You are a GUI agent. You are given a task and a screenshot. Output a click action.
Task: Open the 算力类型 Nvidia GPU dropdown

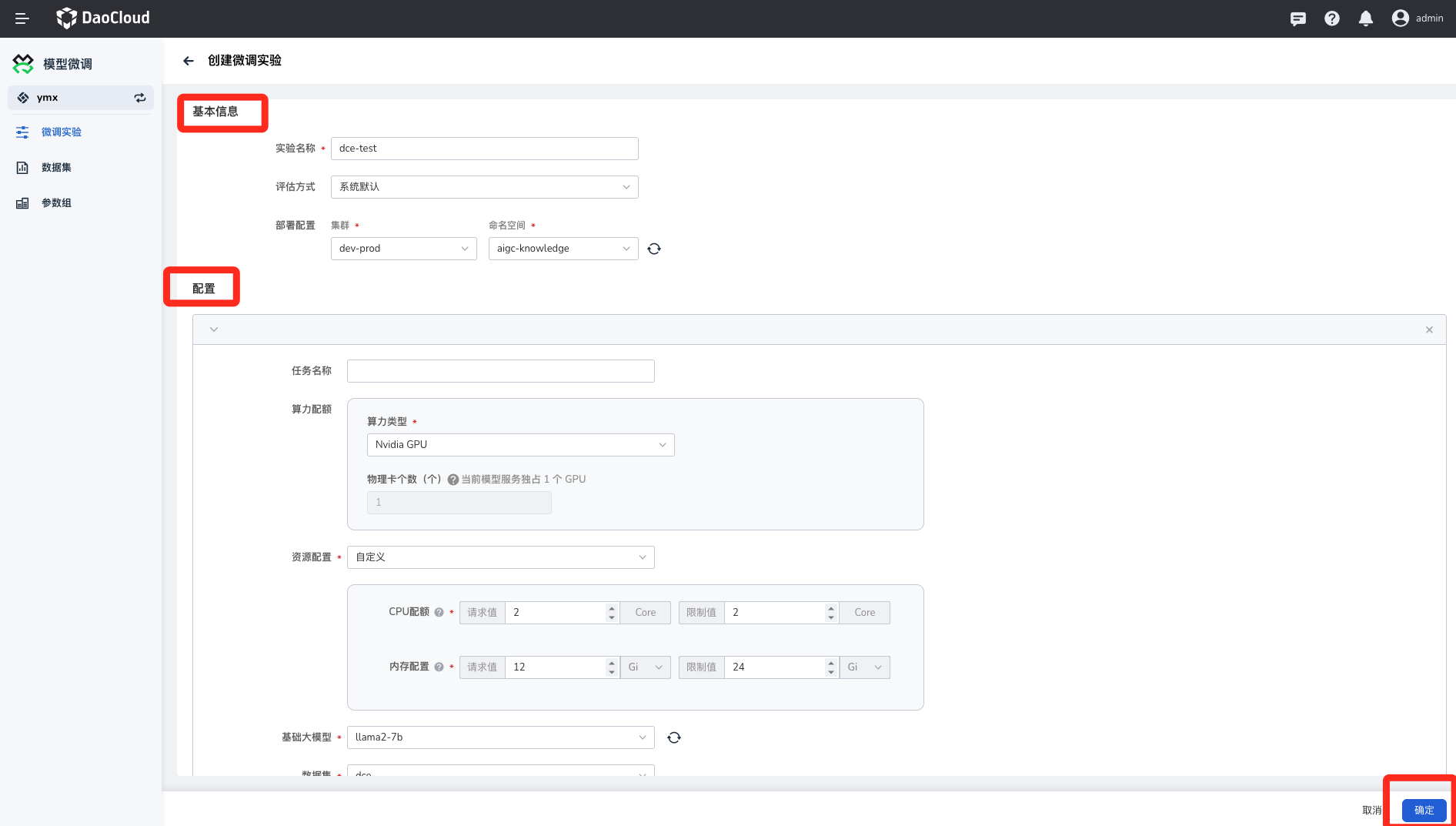521,445
